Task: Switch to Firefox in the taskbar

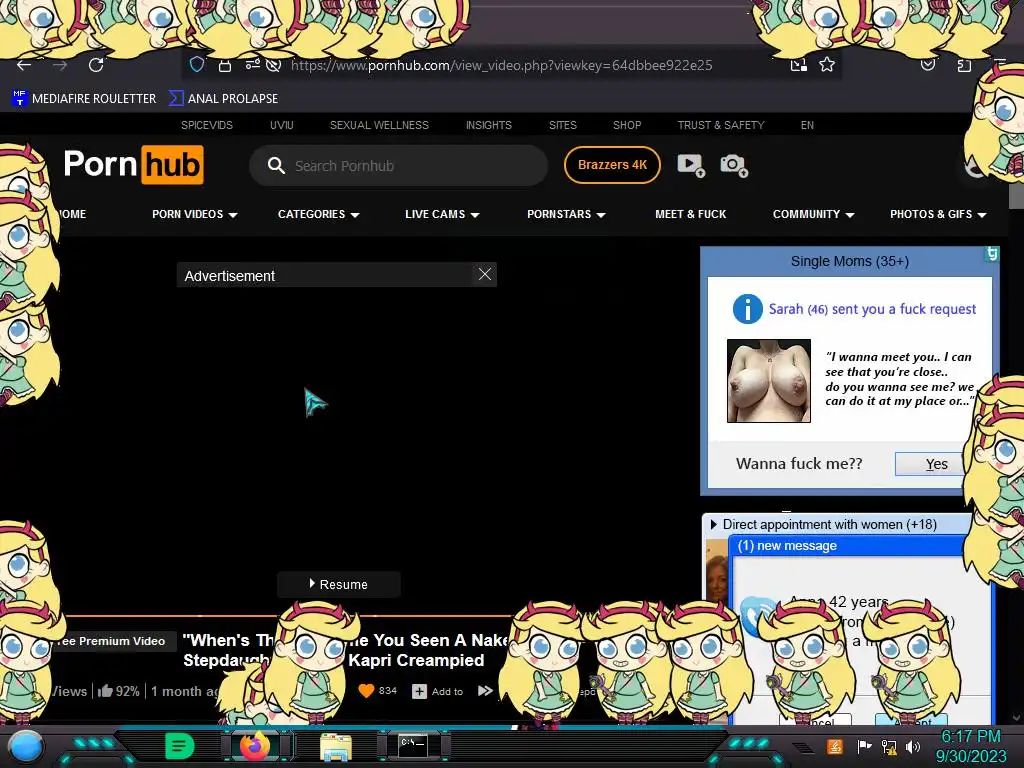Action: coord(255,746)
